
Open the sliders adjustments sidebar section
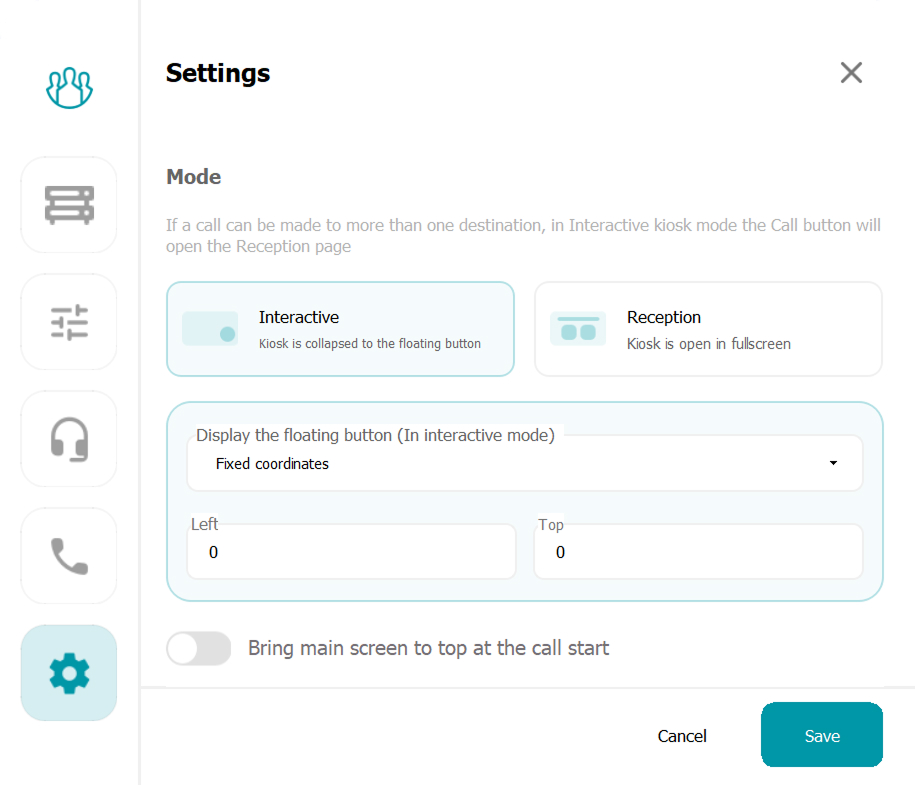point(69,322)
